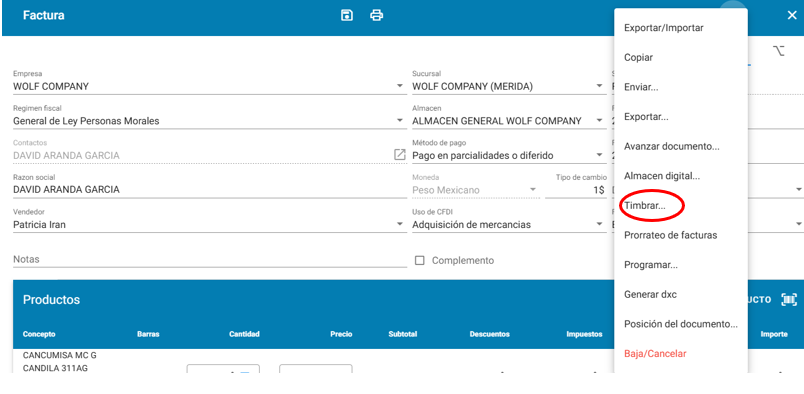The width and height of the screenshot is (804, 394).
Task: Click the Notas input field
Action: click(210, 260)
